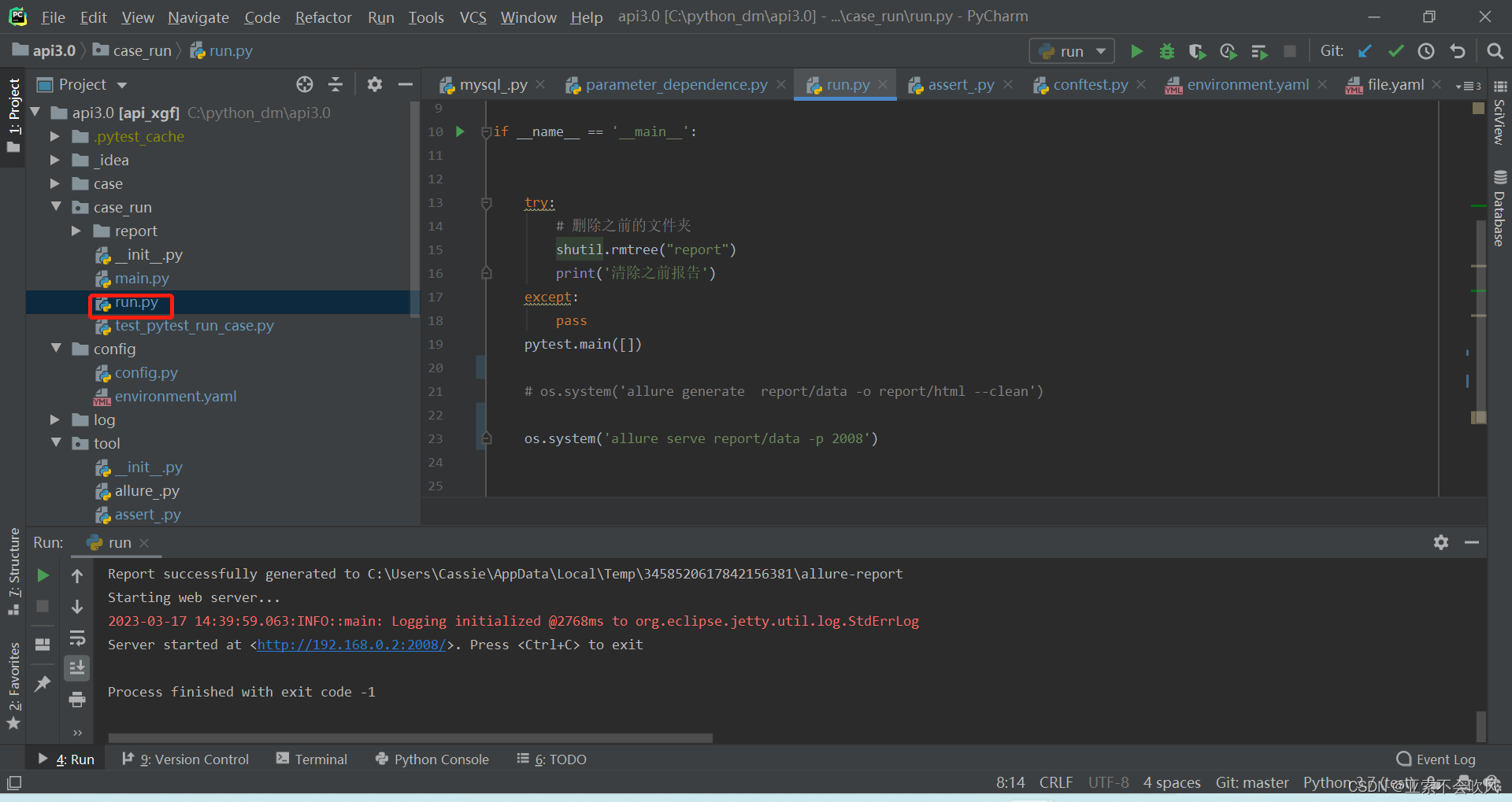Image resolution: width=1512 pixels, height=802 pixels.
Task: Expand the case folder
Action: click(55, 183)
